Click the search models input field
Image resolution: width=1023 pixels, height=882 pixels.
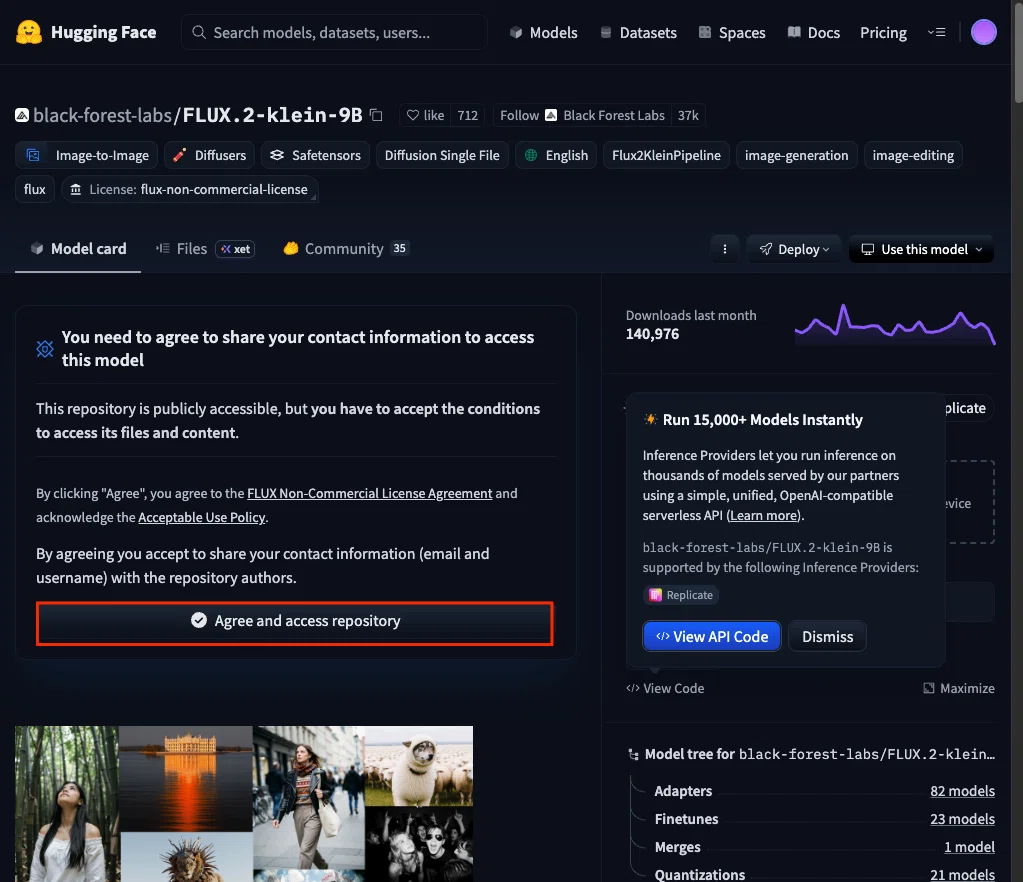tap(334, 32)
